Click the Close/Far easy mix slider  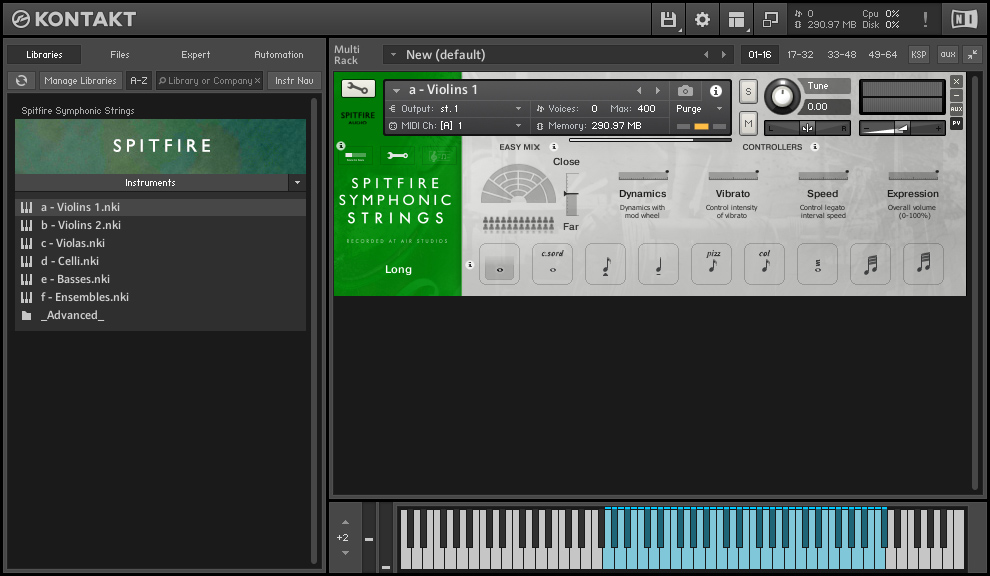pyautogui.click(x=571, y=193)
